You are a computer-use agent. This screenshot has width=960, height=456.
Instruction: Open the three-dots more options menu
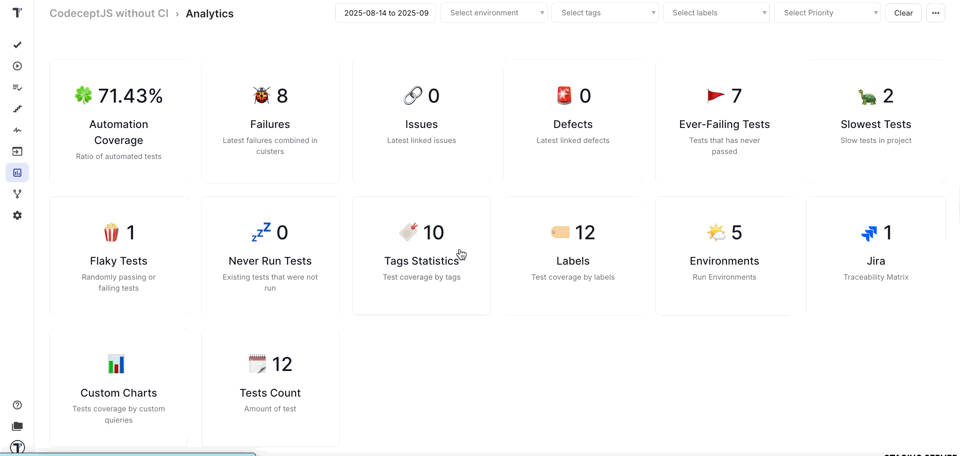[935, 13]
